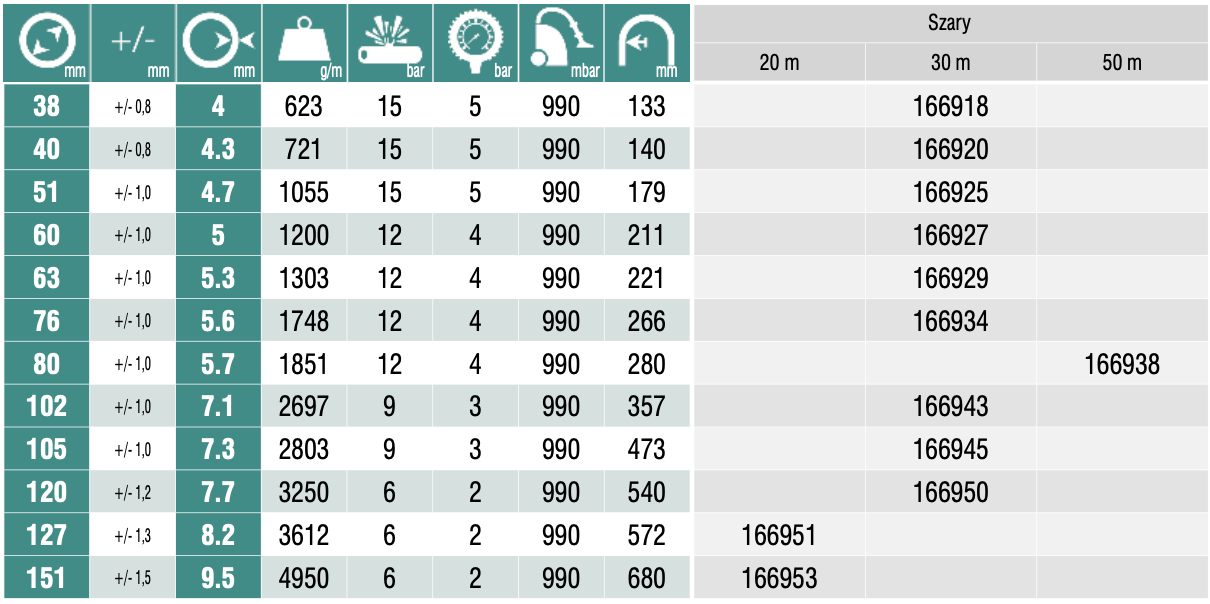1210x604 pixels.
Task: Click product code 166943
Action: click(x=950, y=407)
